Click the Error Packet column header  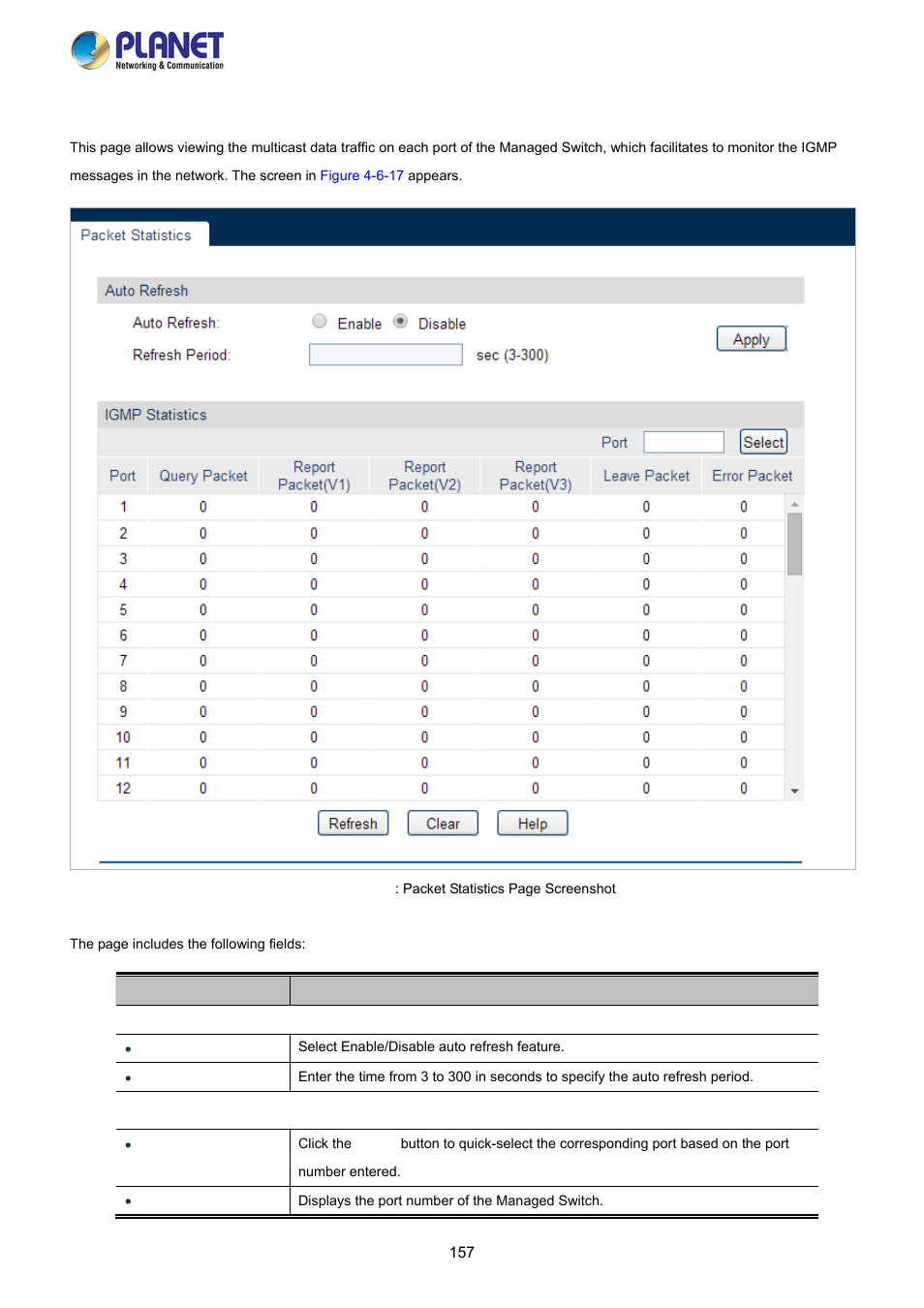752,476
